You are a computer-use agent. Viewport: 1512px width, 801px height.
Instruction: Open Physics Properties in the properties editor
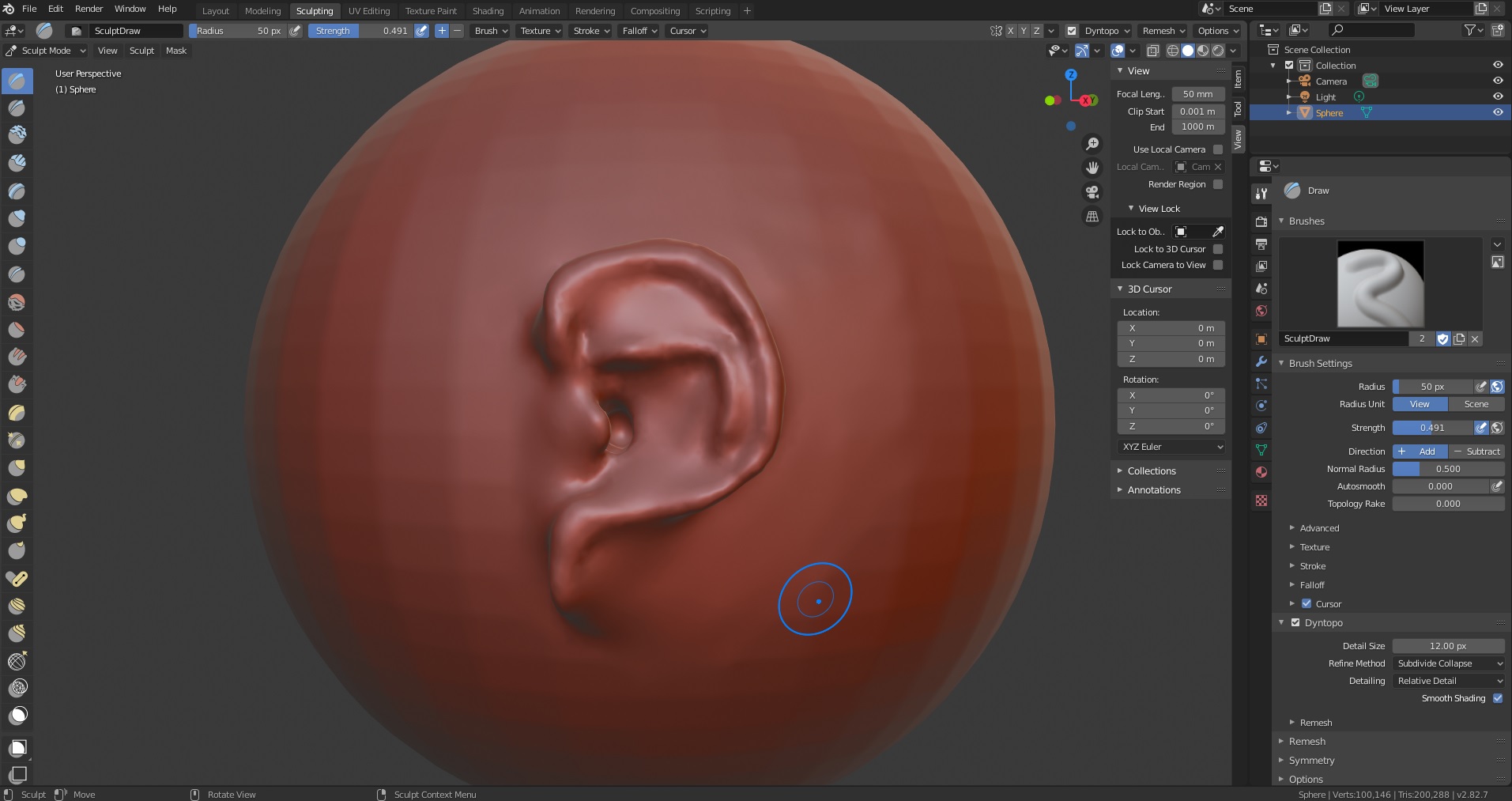tap(1261, 405)
